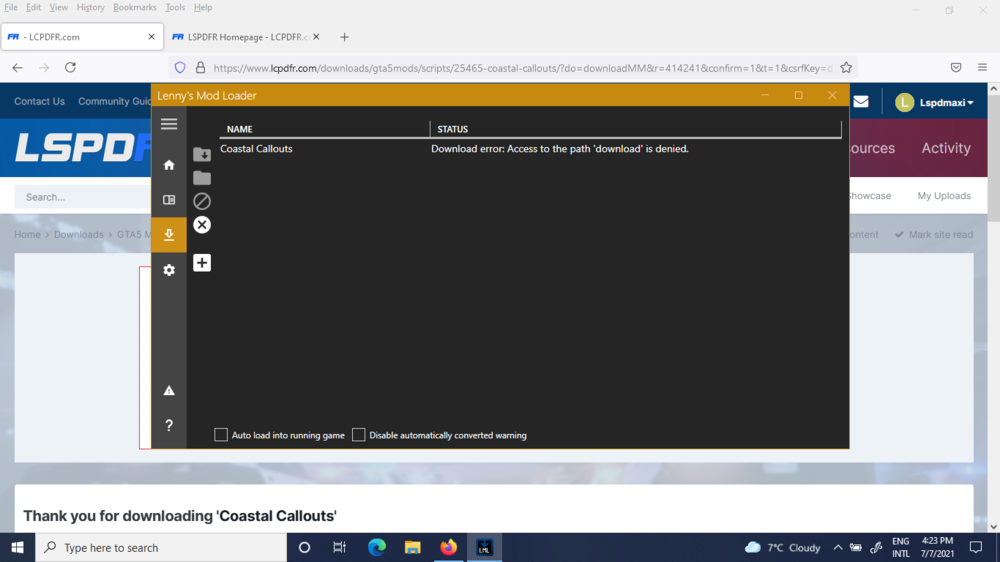Open the Activity navigation item
Viewport: 1000px width, 562px height.
(946, 148)
